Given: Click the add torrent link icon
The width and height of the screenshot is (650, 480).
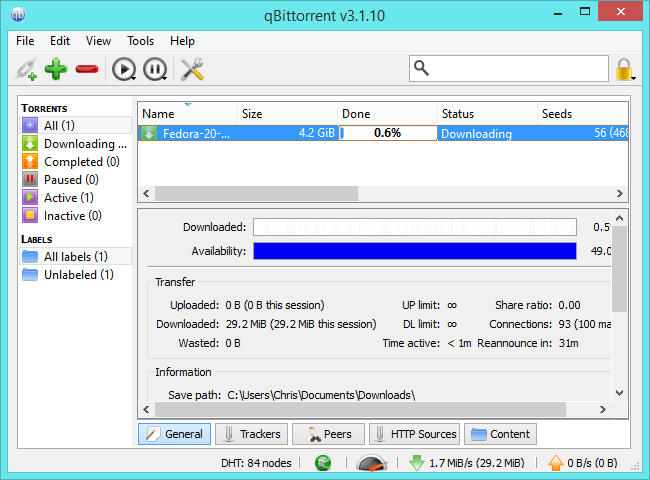Looking at the screenshot, I should click(26, 69).
